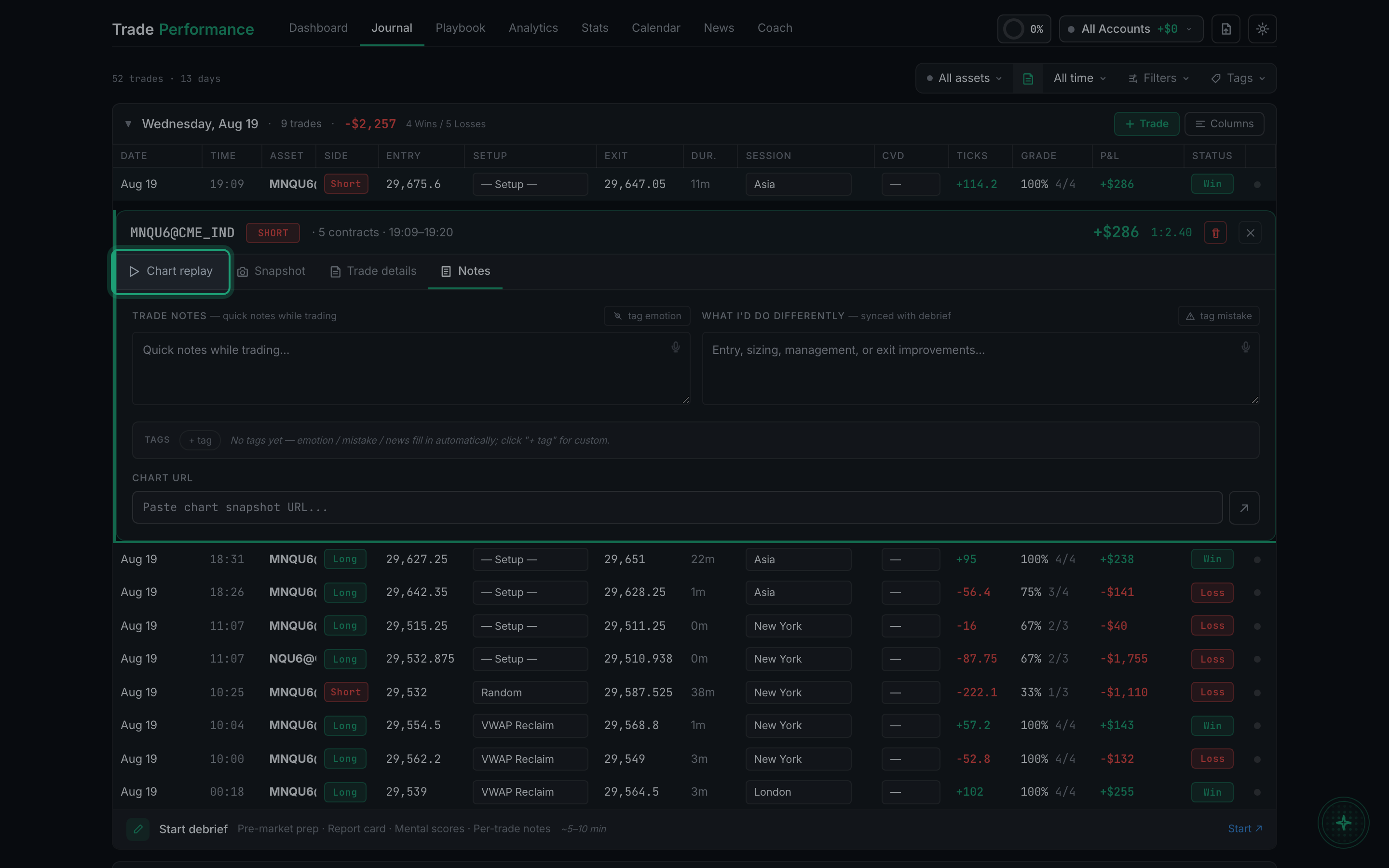
Task: Open the All assets dropdown
Action: 964,79
